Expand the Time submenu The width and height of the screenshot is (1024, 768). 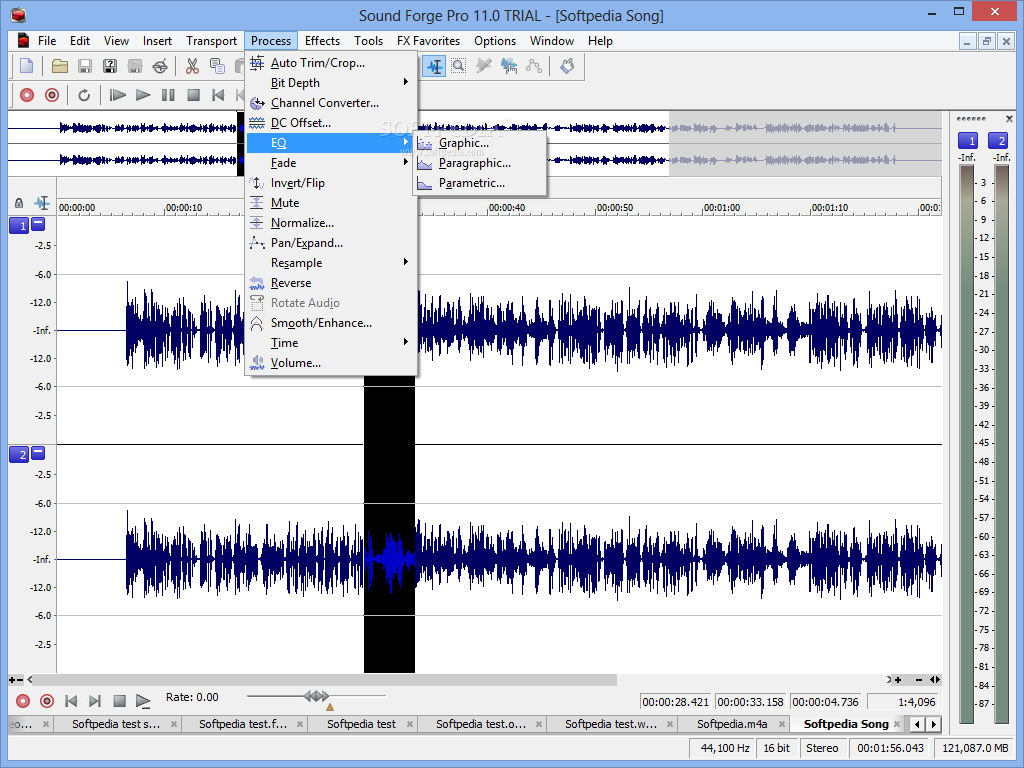tap(332, 343)
